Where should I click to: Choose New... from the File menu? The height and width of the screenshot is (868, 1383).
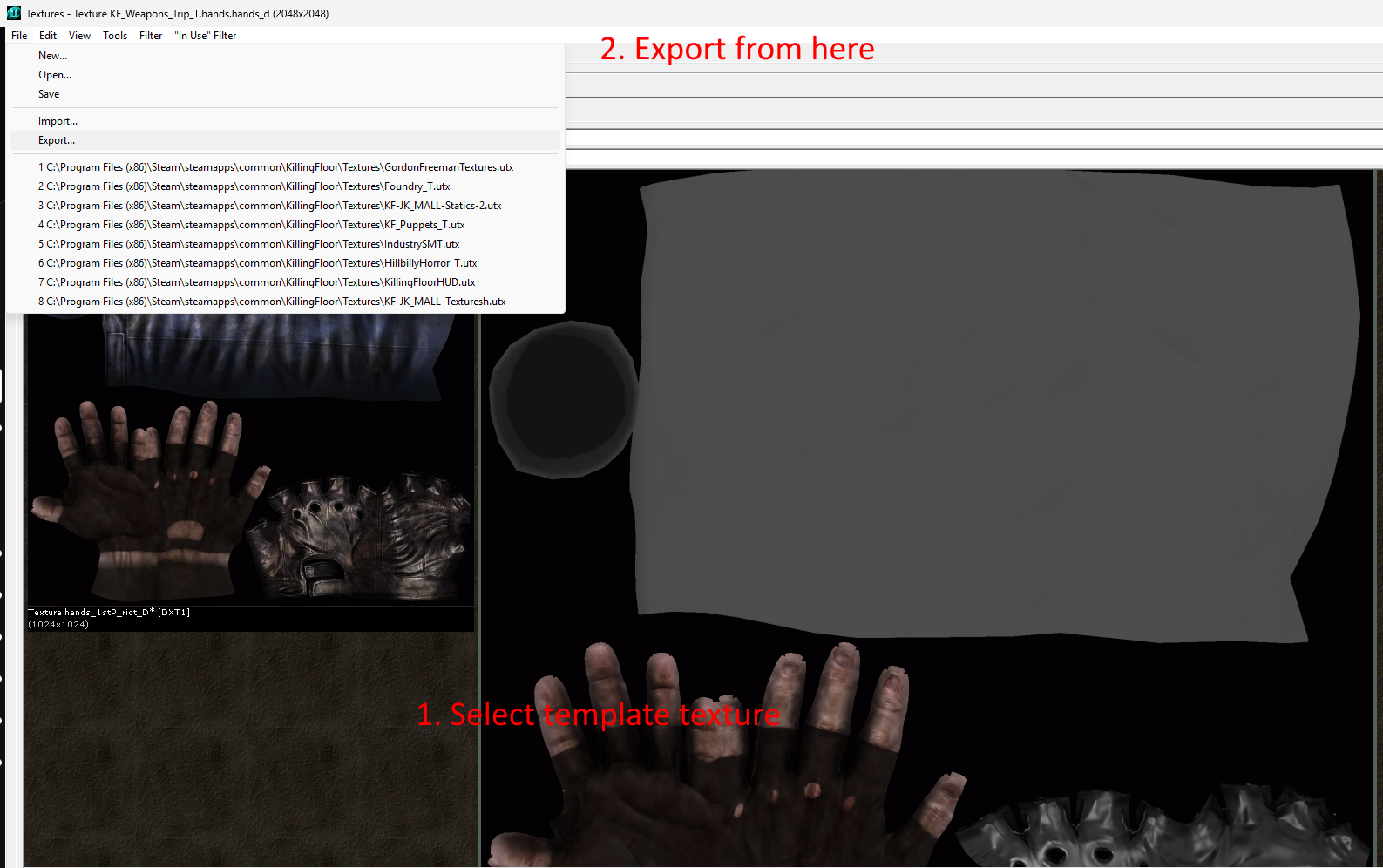click(x=284, y=56)
